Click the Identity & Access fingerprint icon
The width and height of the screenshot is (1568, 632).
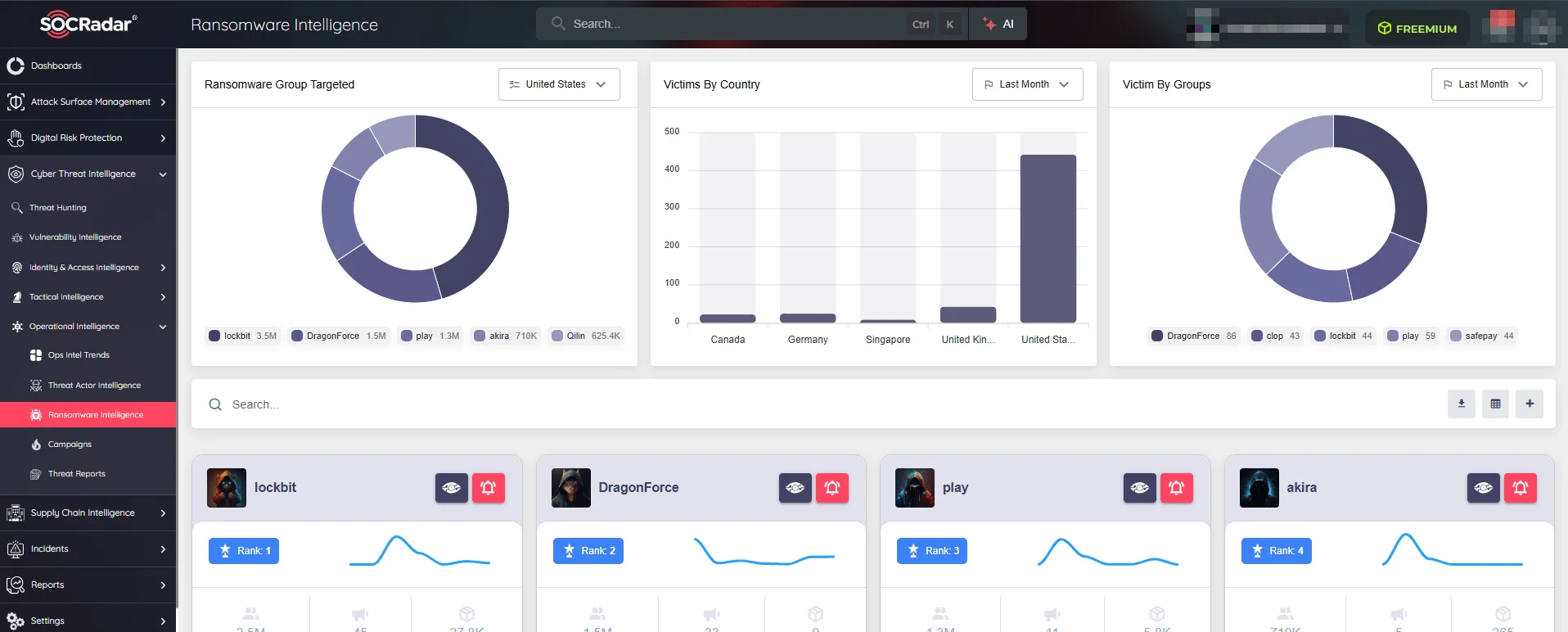[x=17, y=268]
